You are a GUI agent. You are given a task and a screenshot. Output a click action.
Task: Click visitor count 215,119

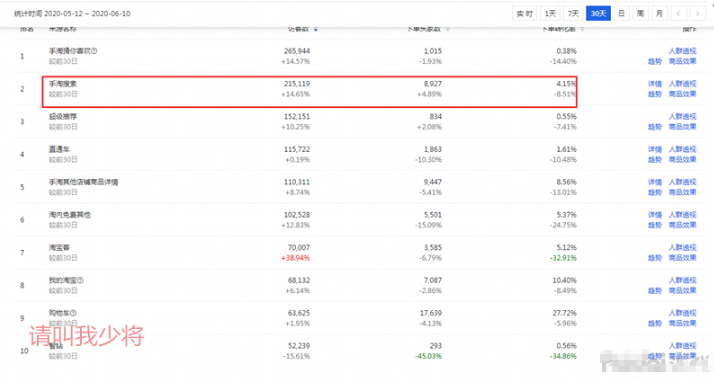click(297, 84)
